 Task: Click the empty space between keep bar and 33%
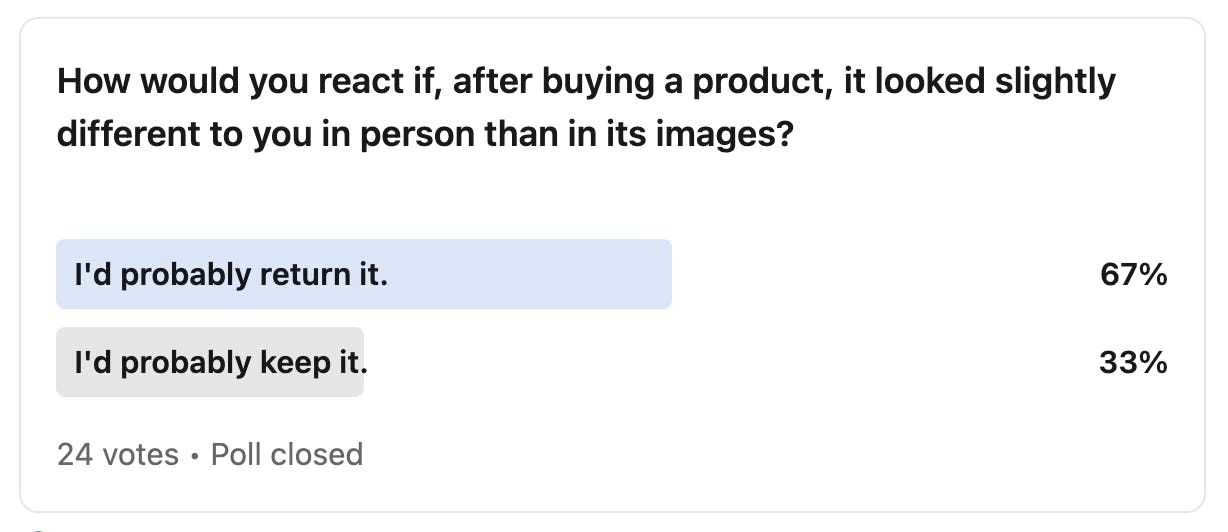point(730,363)
